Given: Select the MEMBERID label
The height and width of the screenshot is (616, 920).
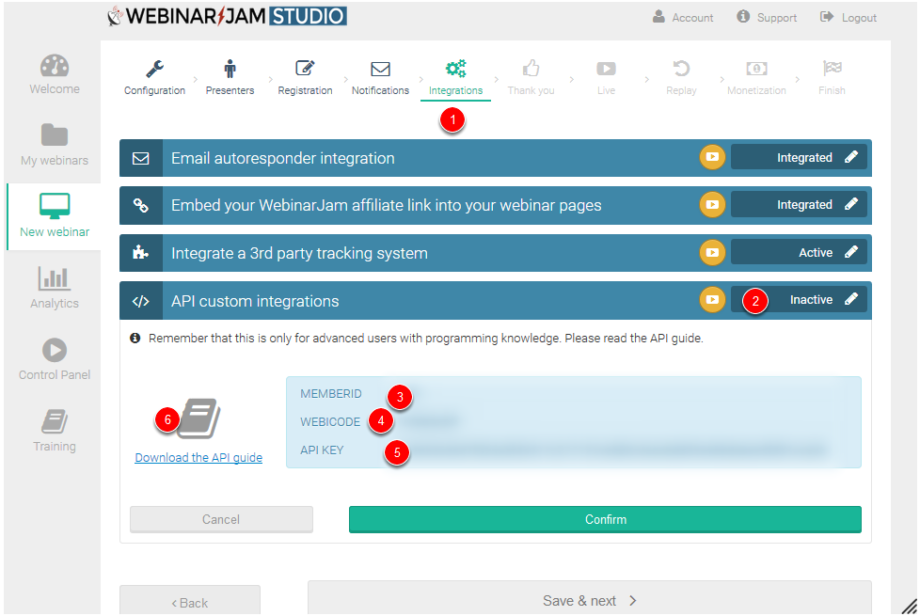Looking at the screenshot, I should click(x=331, y=394).
